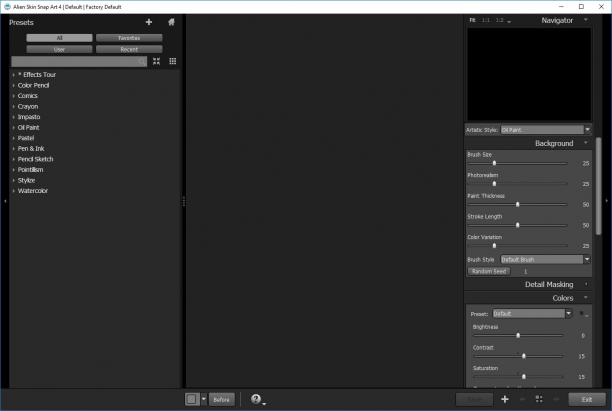Open the Artistic Style dropdown
612x411 pixels.
[546, 130]
